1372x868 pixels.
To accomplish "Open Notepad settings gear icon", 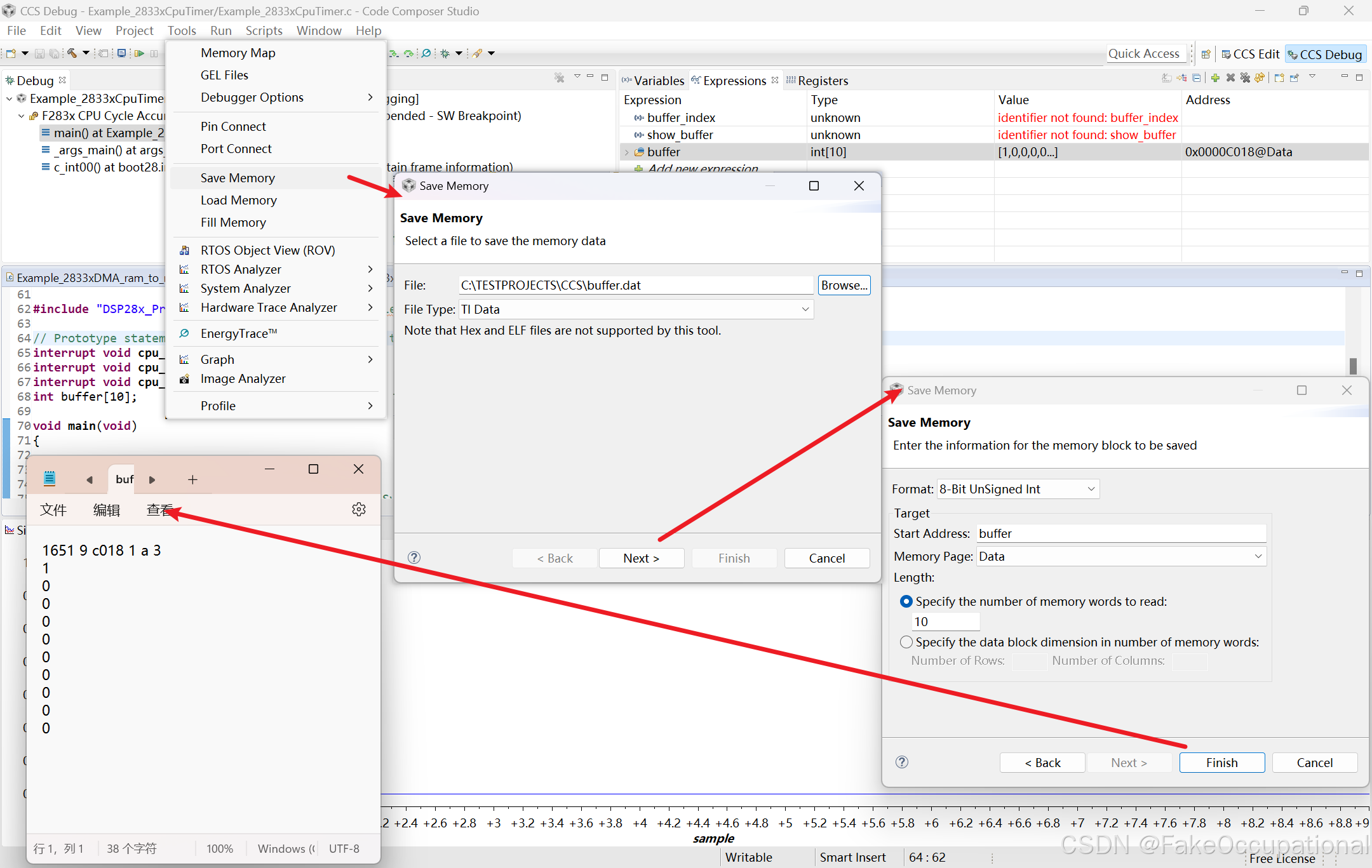I will [x=359, y=509].
